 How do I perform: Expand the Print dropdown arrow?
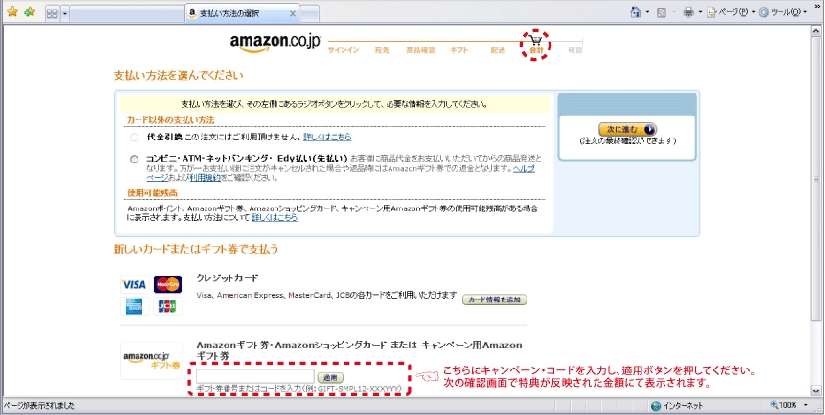tap(700, 12)
